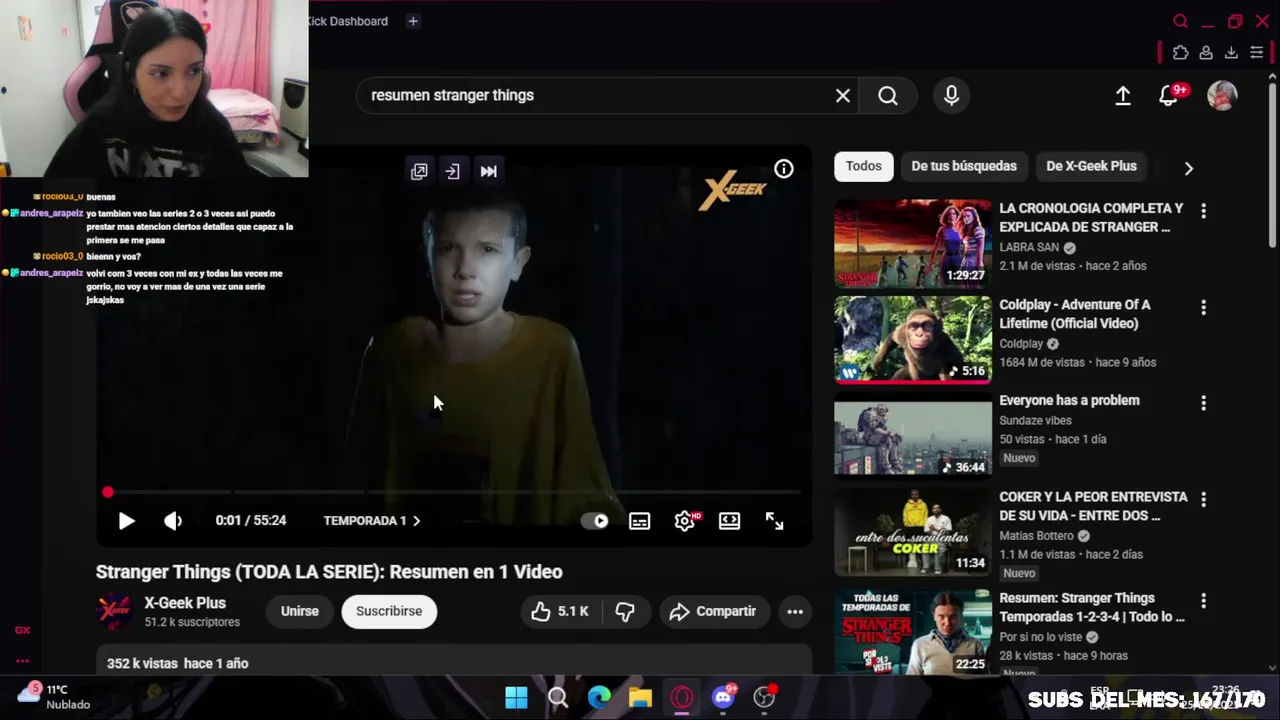1280x720 pixels.
Task: Open options menu for Resumen Temporadas video
Action: 1203,601
